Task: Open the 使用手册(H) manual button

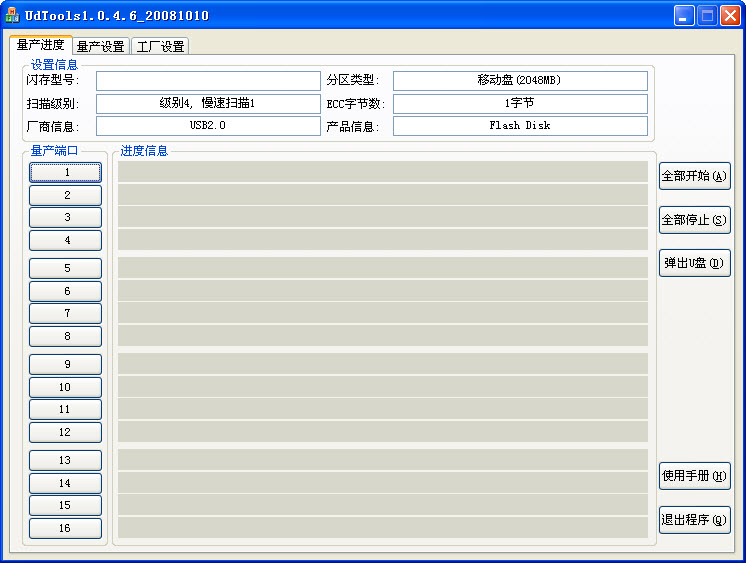Action: 694,476
